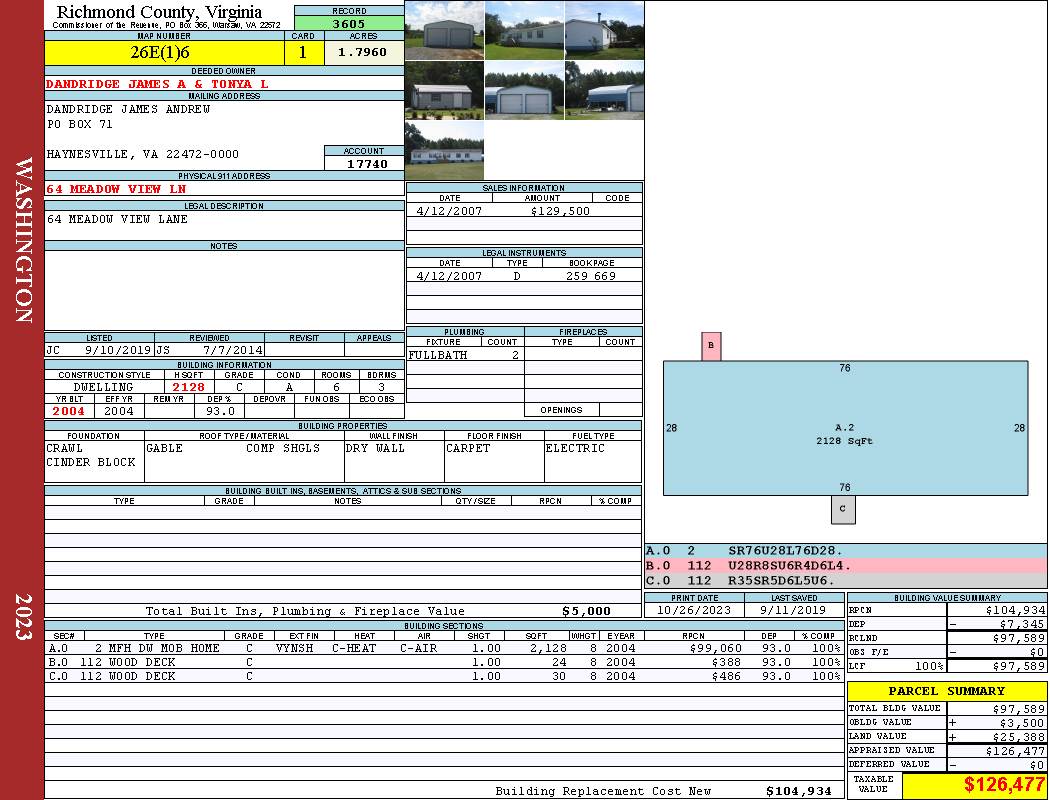The image size is (1050, 800).
Task: Click the physical address 64 MEADOW VIEW LN
Action: pos(116,188)
